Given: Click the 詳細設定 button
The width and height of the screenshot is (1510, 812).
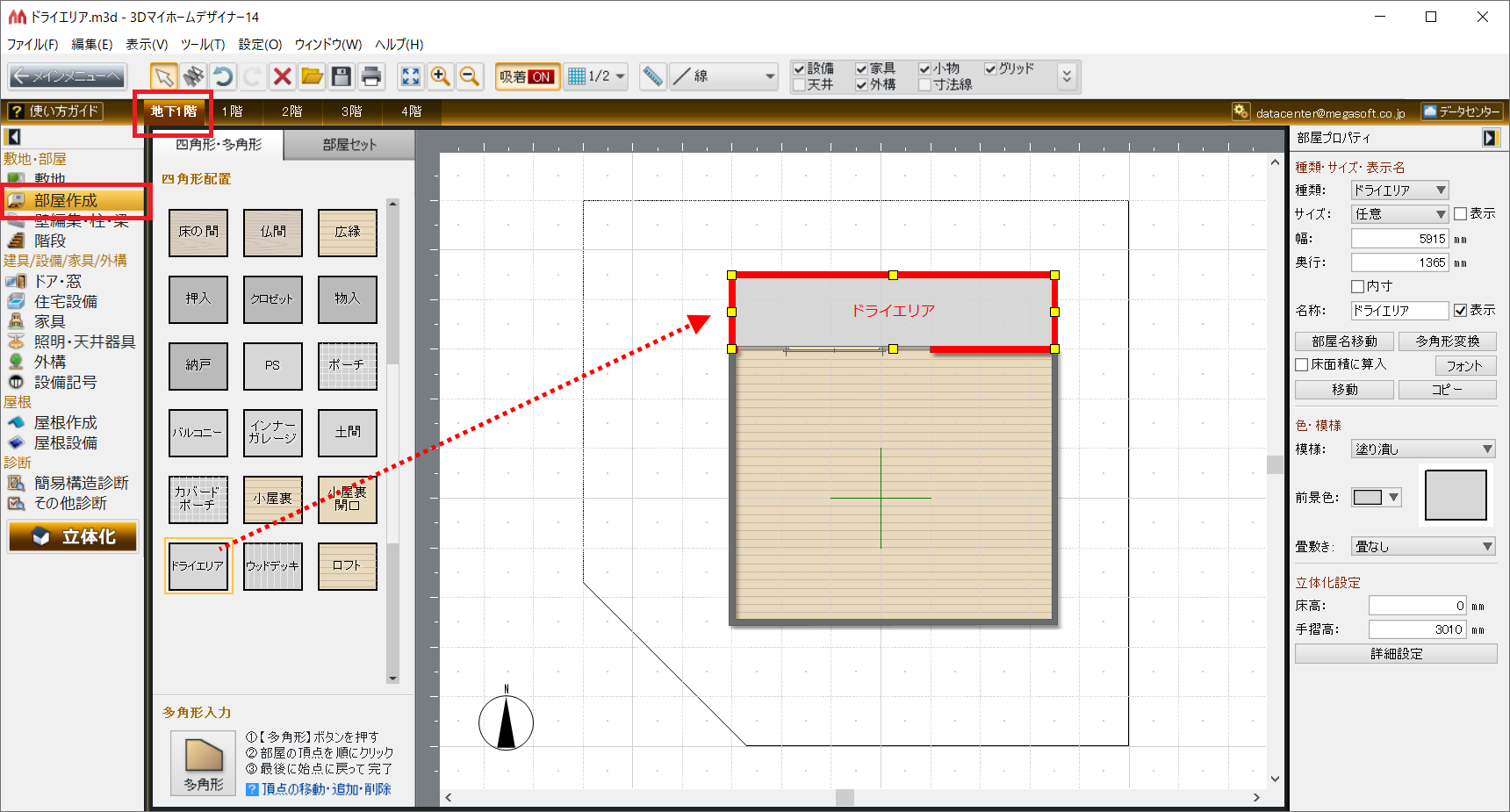Looking at the screenshot, I should [1396, 654].
